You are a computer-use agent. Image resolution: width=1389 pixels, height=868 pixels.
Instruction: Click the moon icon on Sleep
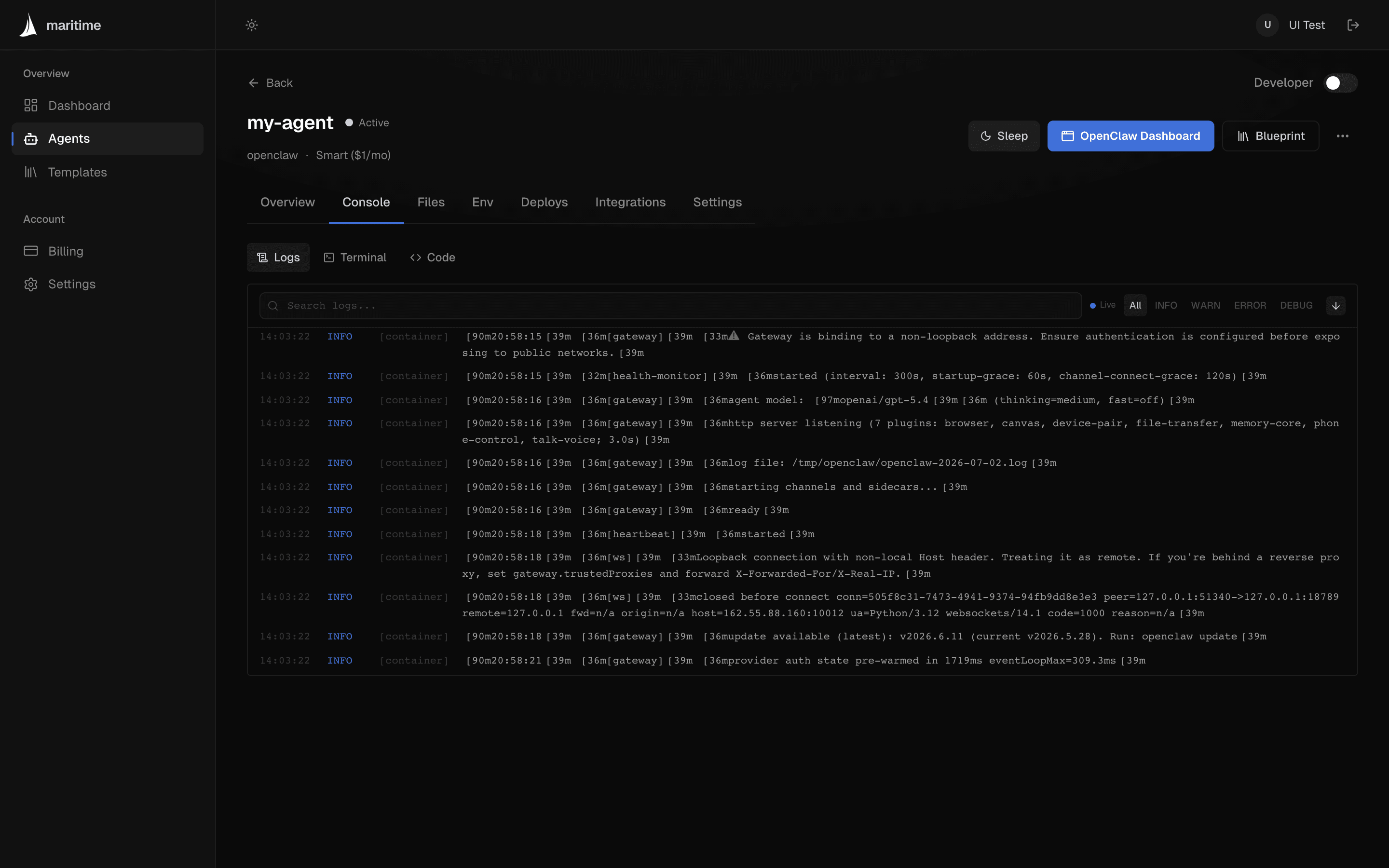point(985,136)
